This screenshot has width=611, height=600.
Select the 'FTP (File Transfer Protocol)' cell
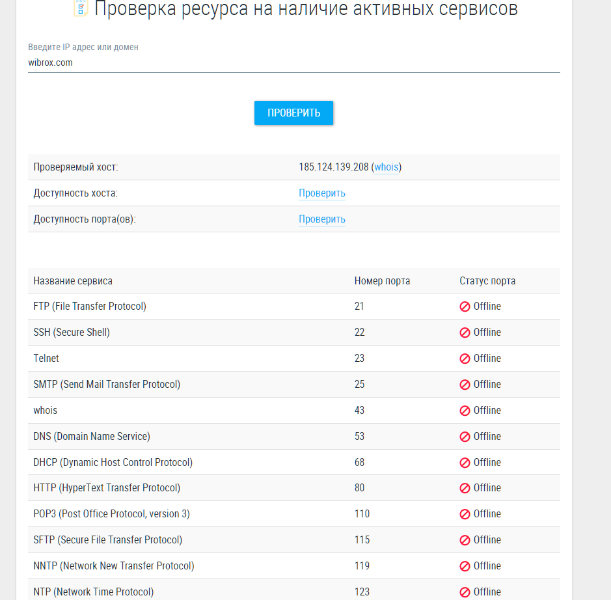click(90, 306)
